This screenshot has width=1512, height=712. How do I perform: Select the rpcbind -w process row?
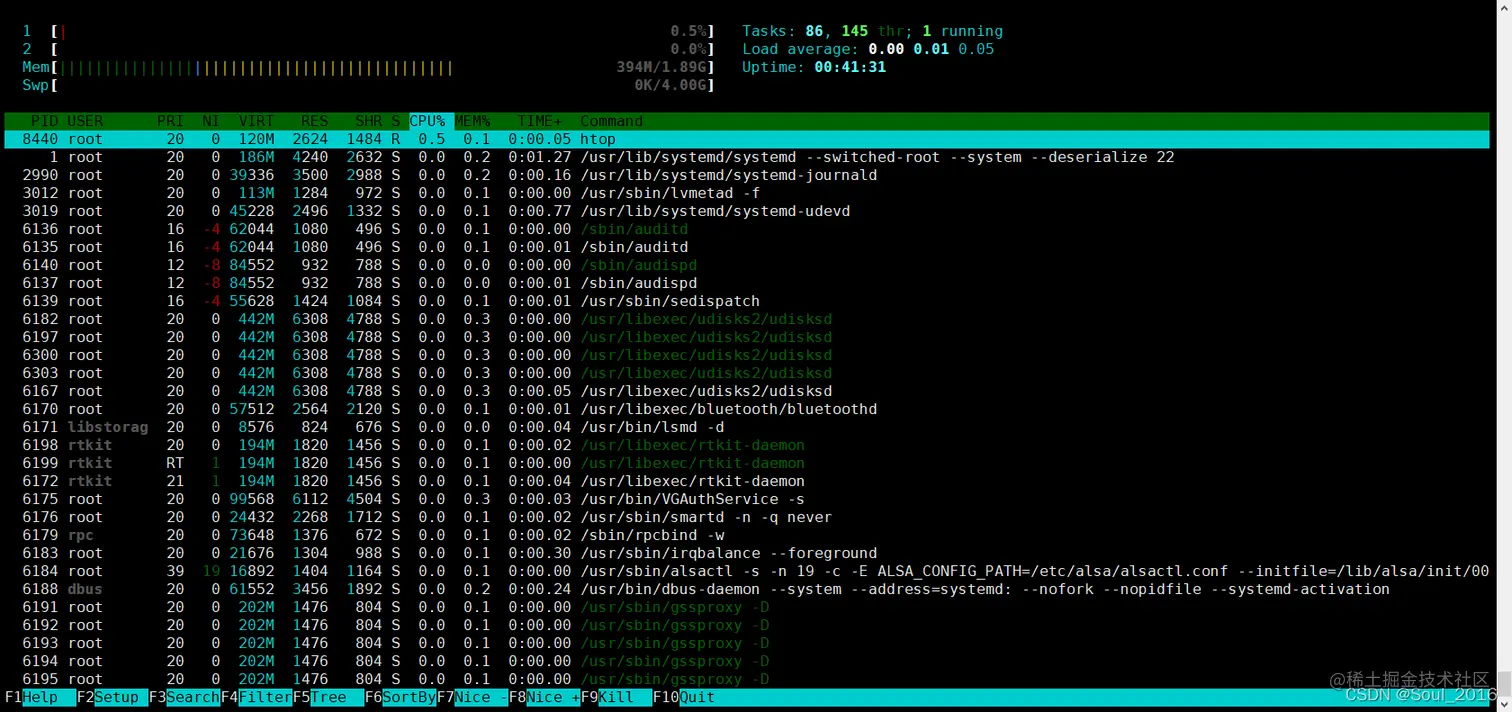(x=747, y=535)
